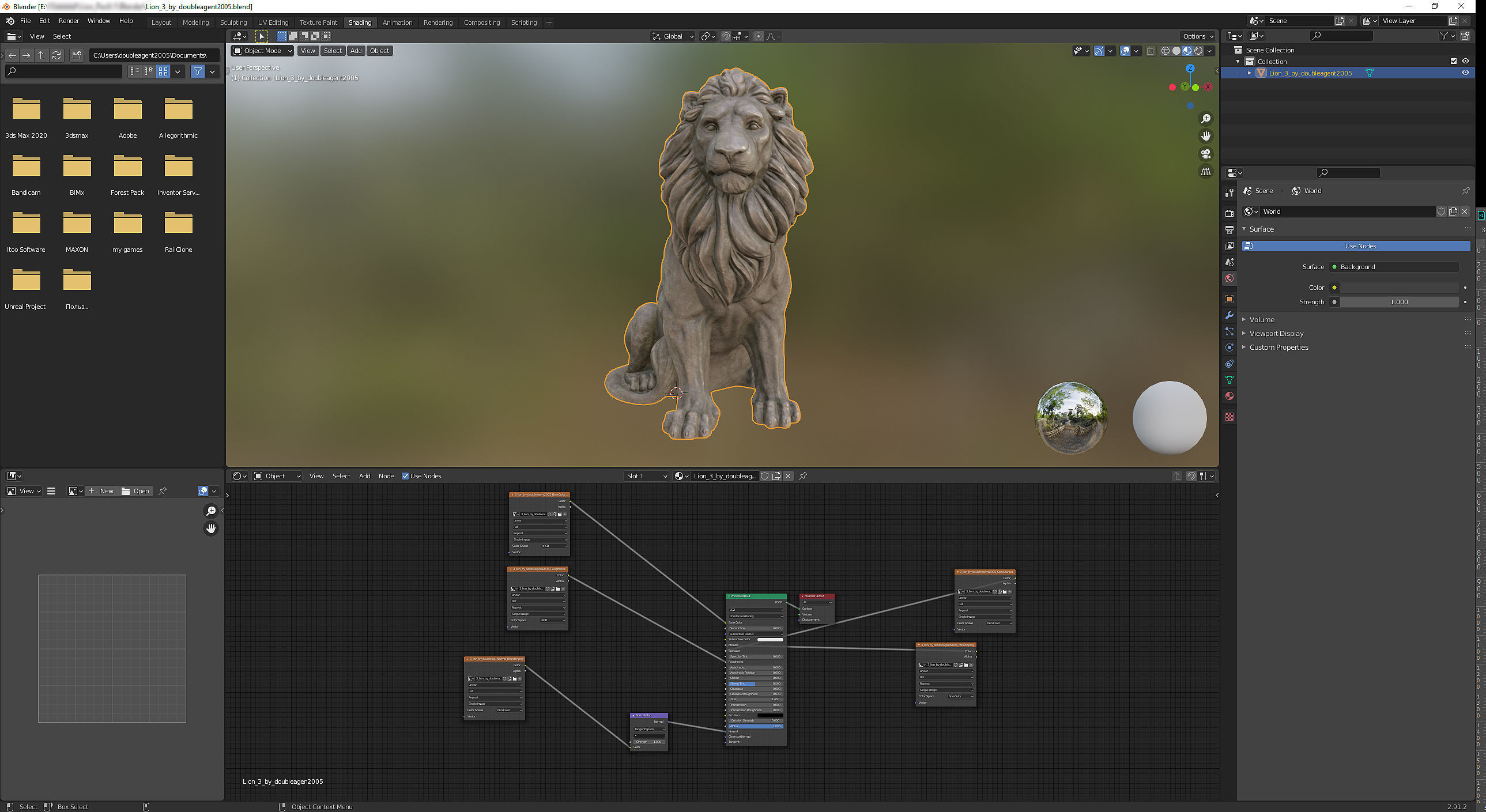Open the Object properties tab
Image resolution: width=1486 pixels, height=812 pixels.
(1229, 299)
